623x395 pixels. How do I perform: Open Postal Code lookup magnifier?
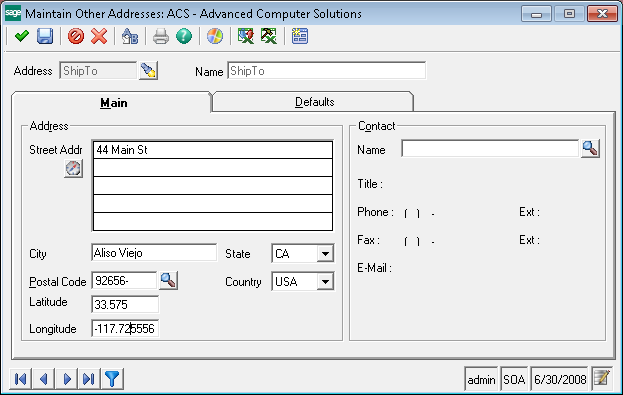pyautogui.click(x=168, y=281)
